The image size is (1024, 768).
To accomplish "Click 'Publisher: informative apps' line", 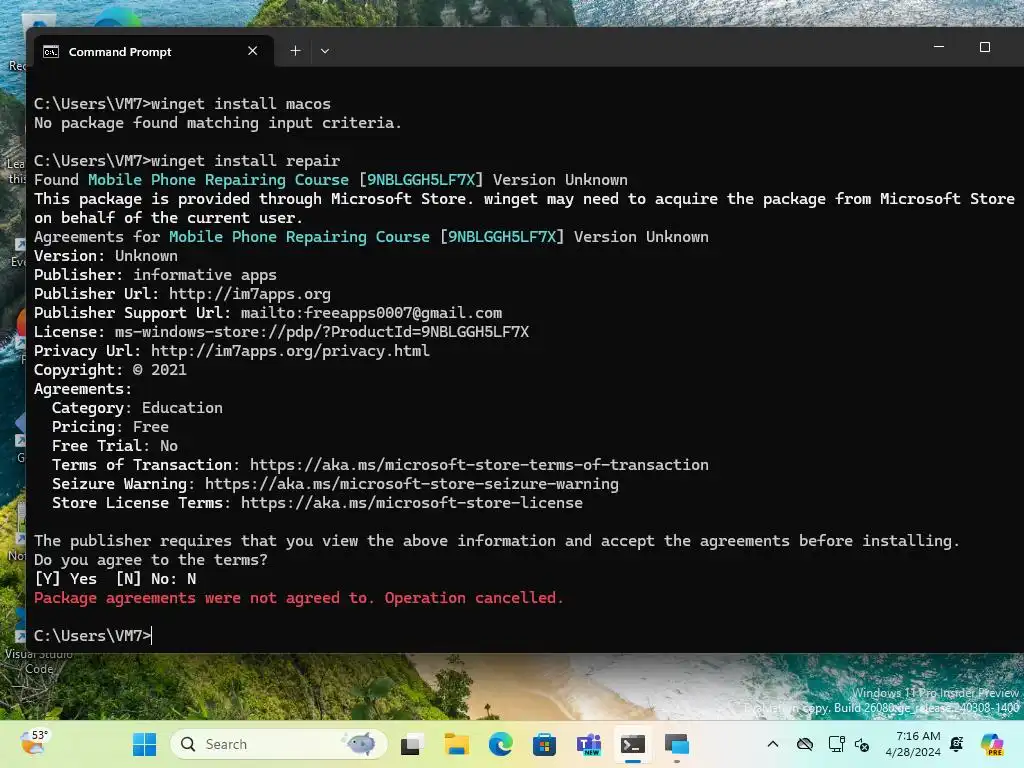I will (x=155, y=275).
